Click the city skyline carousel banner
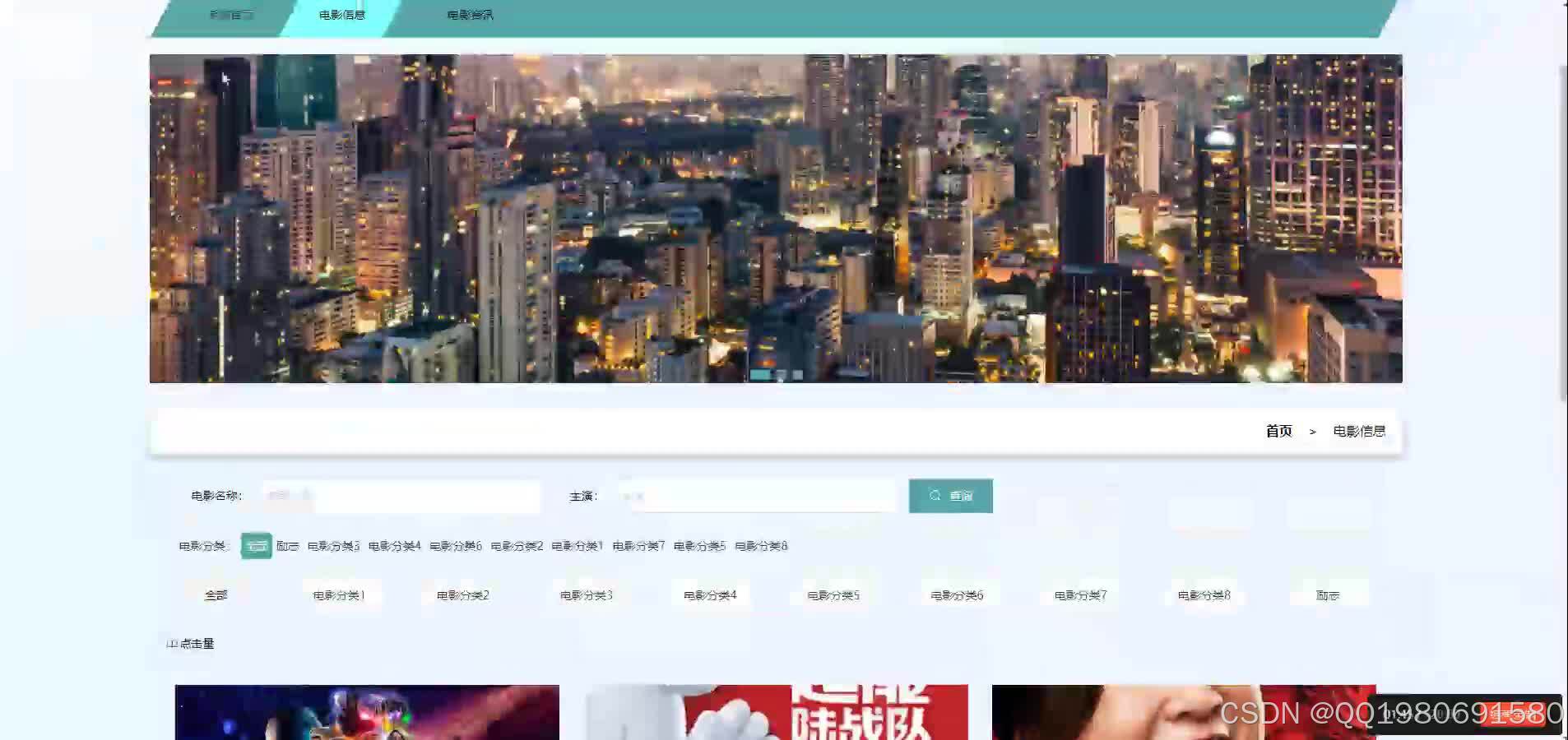1568x740 pixels. click(776, 219)
